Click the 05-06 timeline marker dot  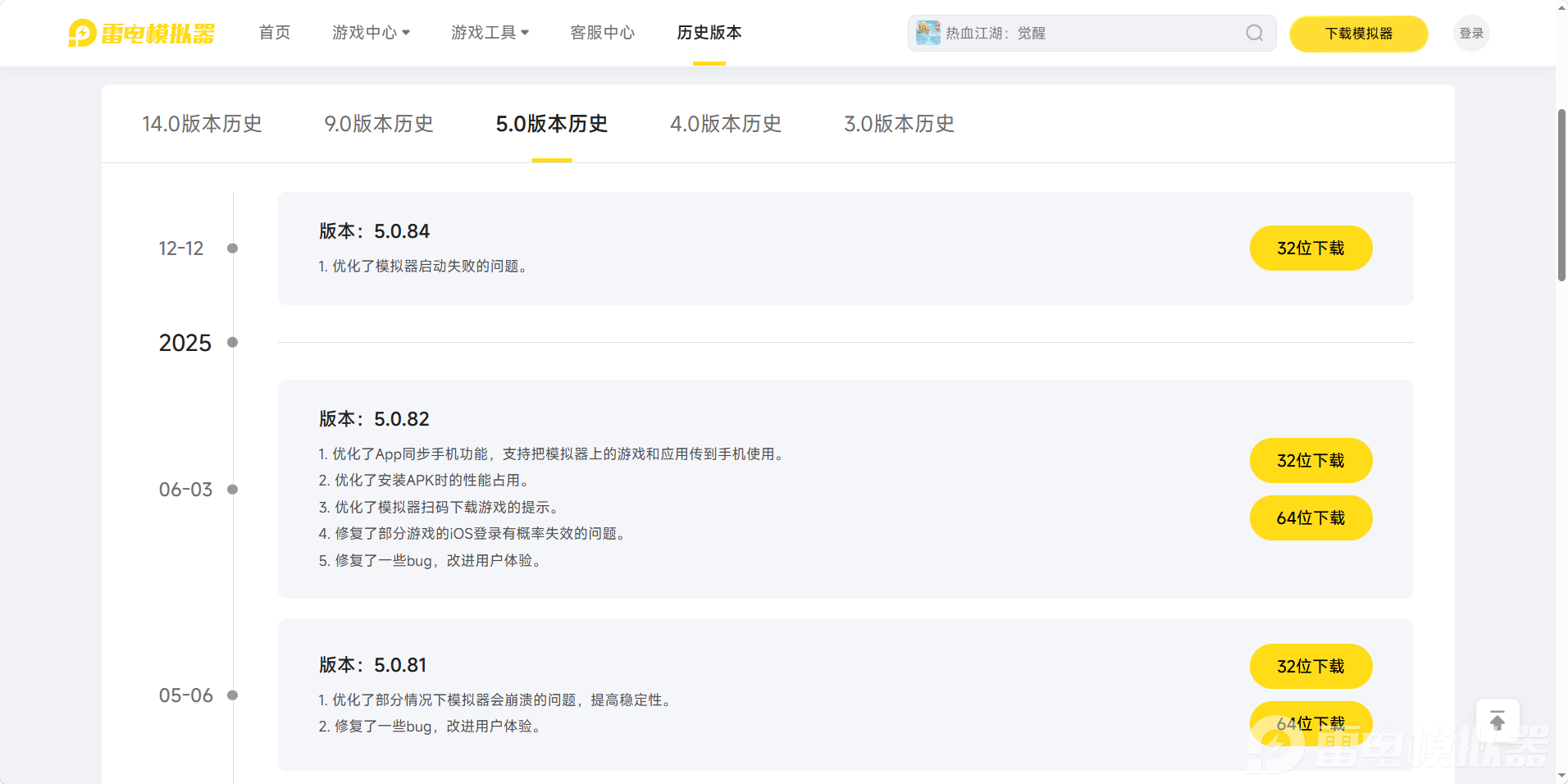(x=233, y=695)
